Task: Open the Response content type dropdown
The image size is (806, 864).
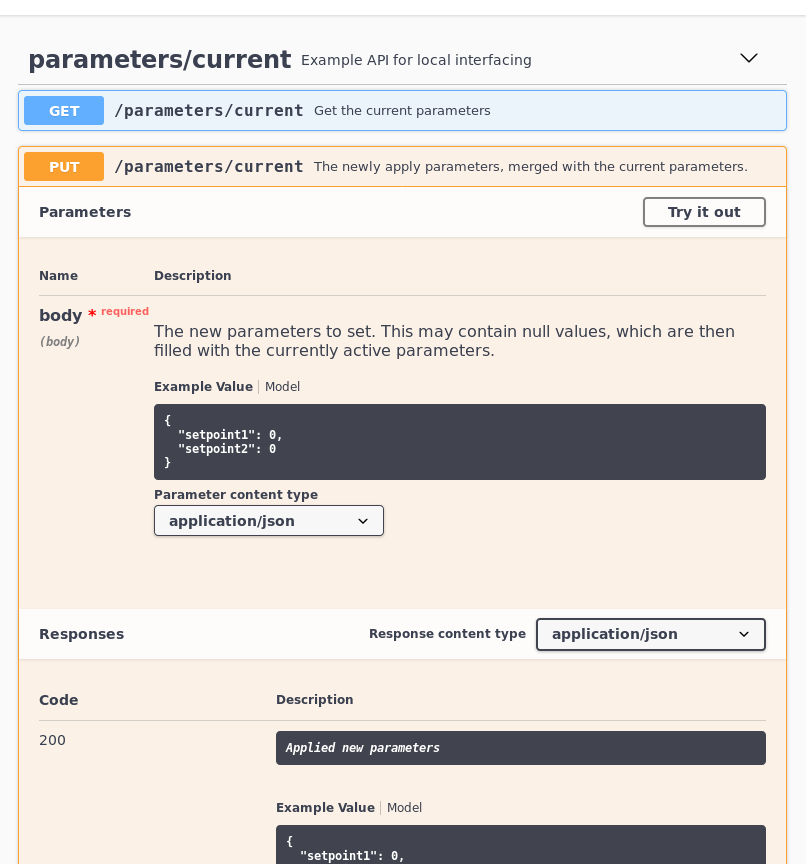Action: click(651, 634)
